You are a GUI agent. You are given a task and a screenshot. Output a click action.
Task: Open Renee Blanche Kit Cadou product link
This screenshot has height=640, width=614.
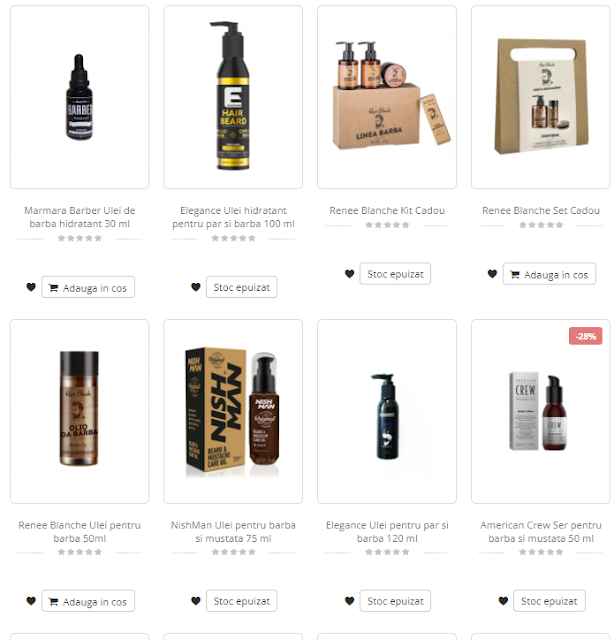[387, 211]
